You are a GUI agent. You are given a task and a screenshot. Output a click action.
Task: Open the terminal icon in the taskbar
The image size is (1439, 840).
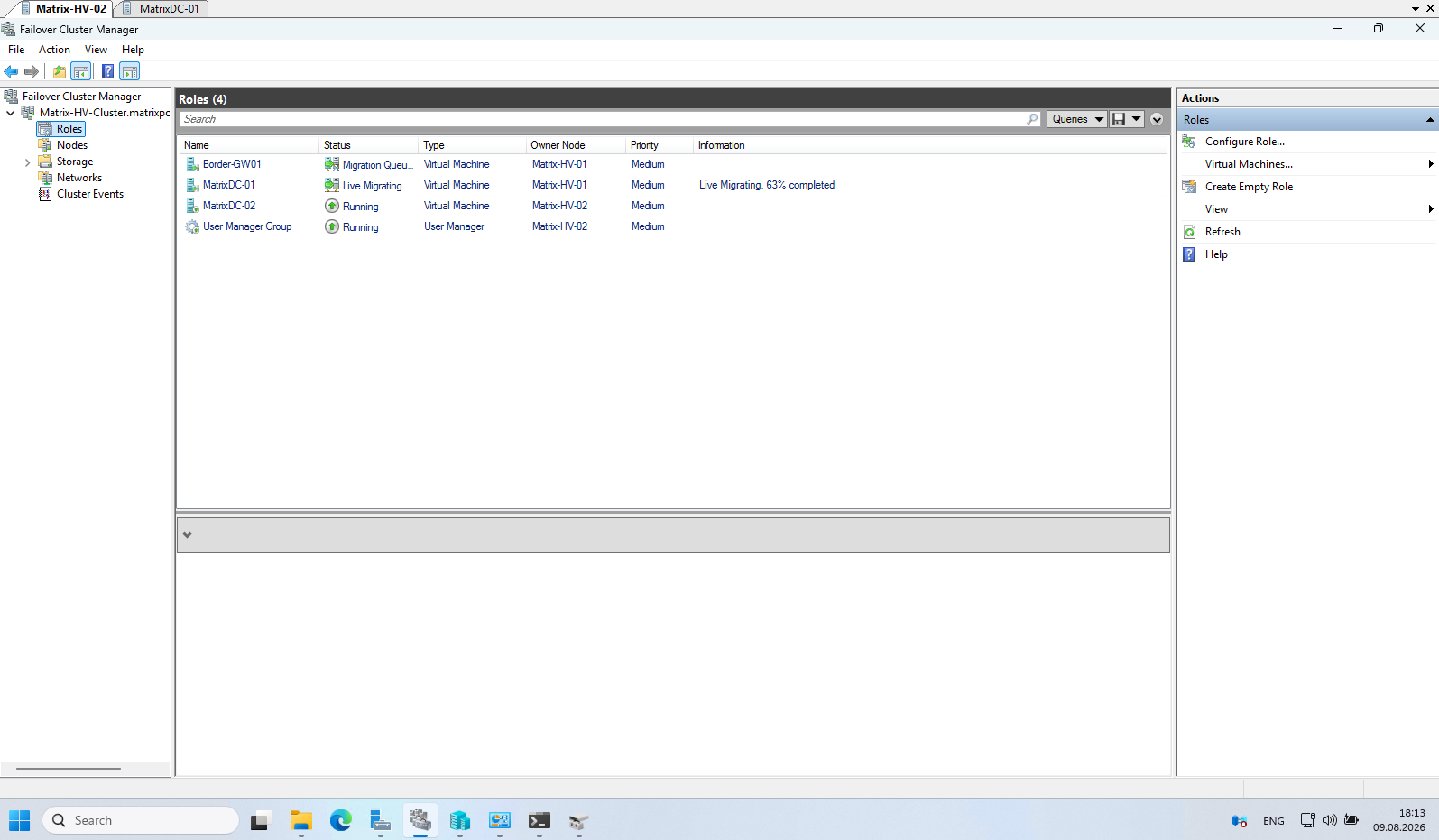coord(539,820)
